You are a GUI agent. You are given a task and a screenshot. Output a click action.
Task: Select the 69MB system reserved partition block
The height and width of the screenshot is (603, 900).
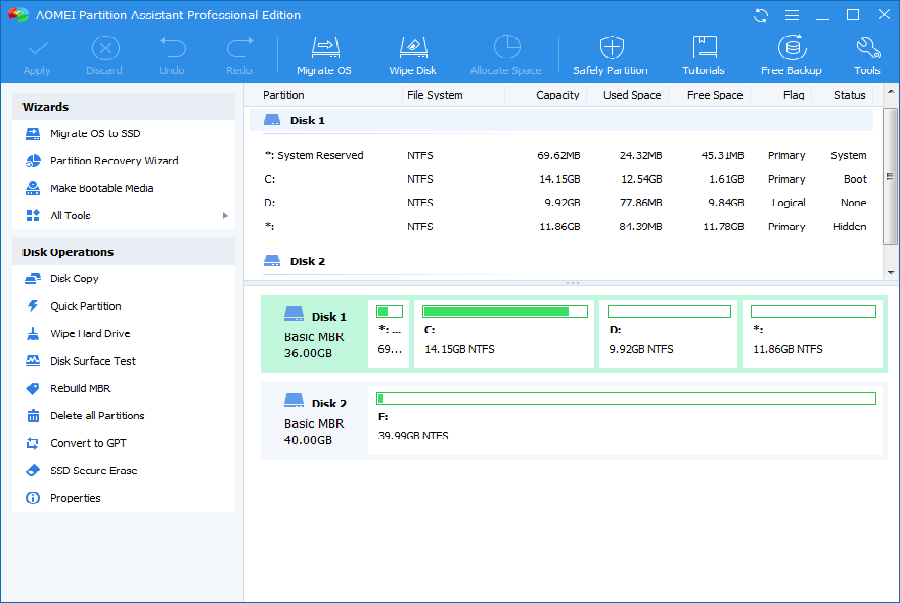click(x=389, y=334)
